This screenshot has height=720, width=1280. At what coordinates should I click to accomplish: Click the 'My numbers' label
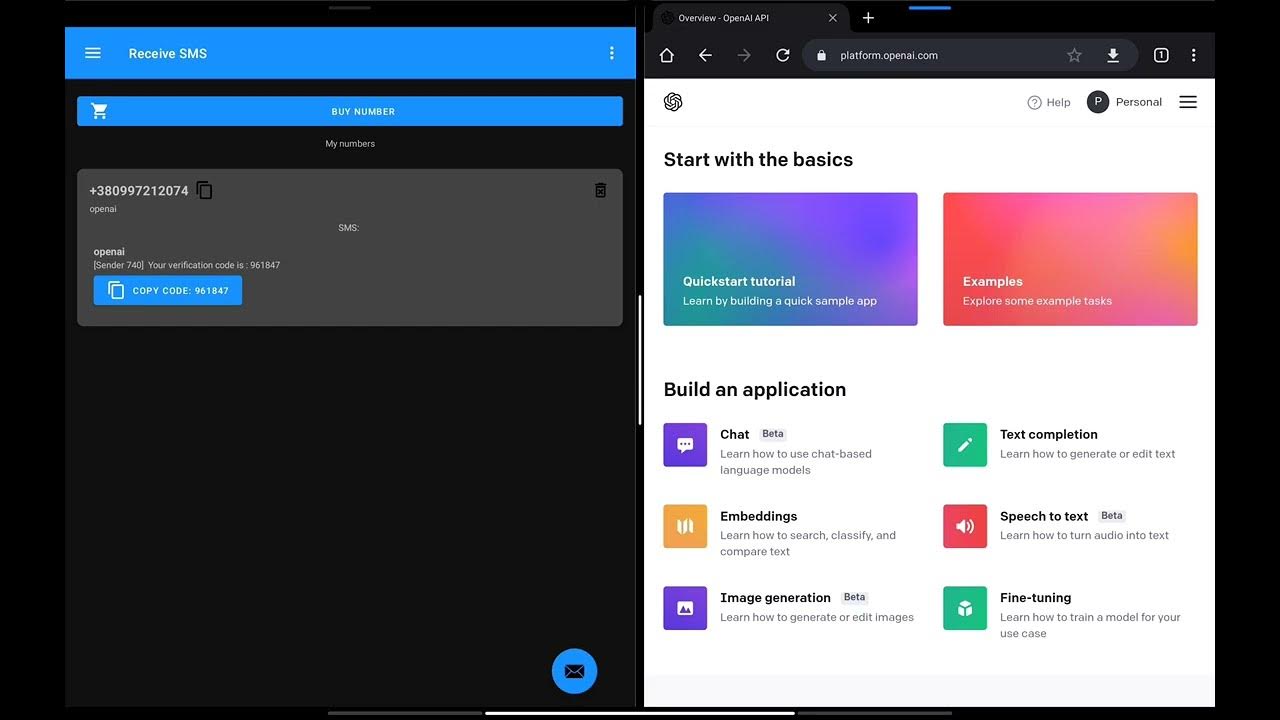coord(350,143)
